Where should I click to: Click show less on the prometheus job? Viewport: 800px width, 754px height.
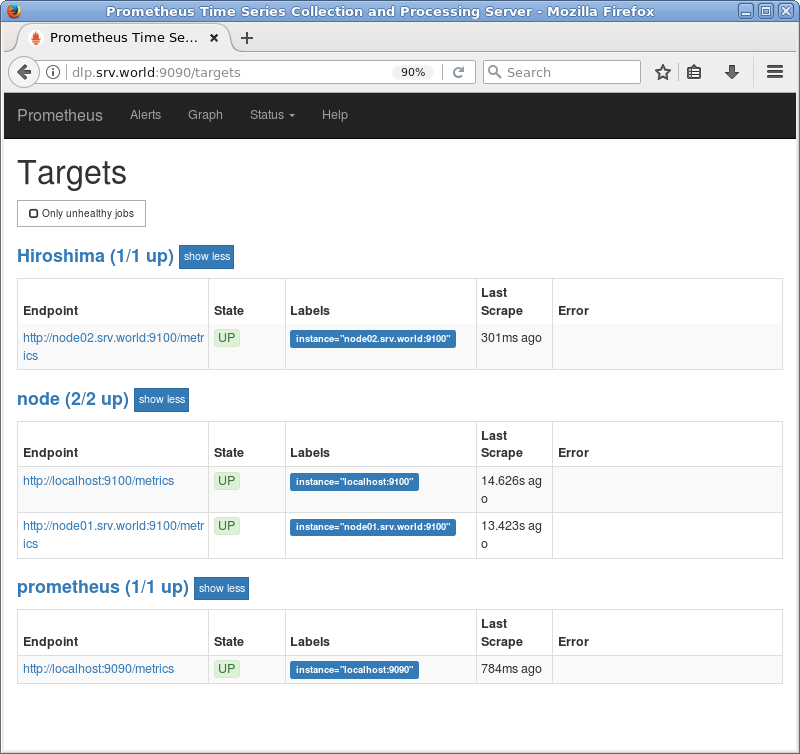(x=221, y=588)
